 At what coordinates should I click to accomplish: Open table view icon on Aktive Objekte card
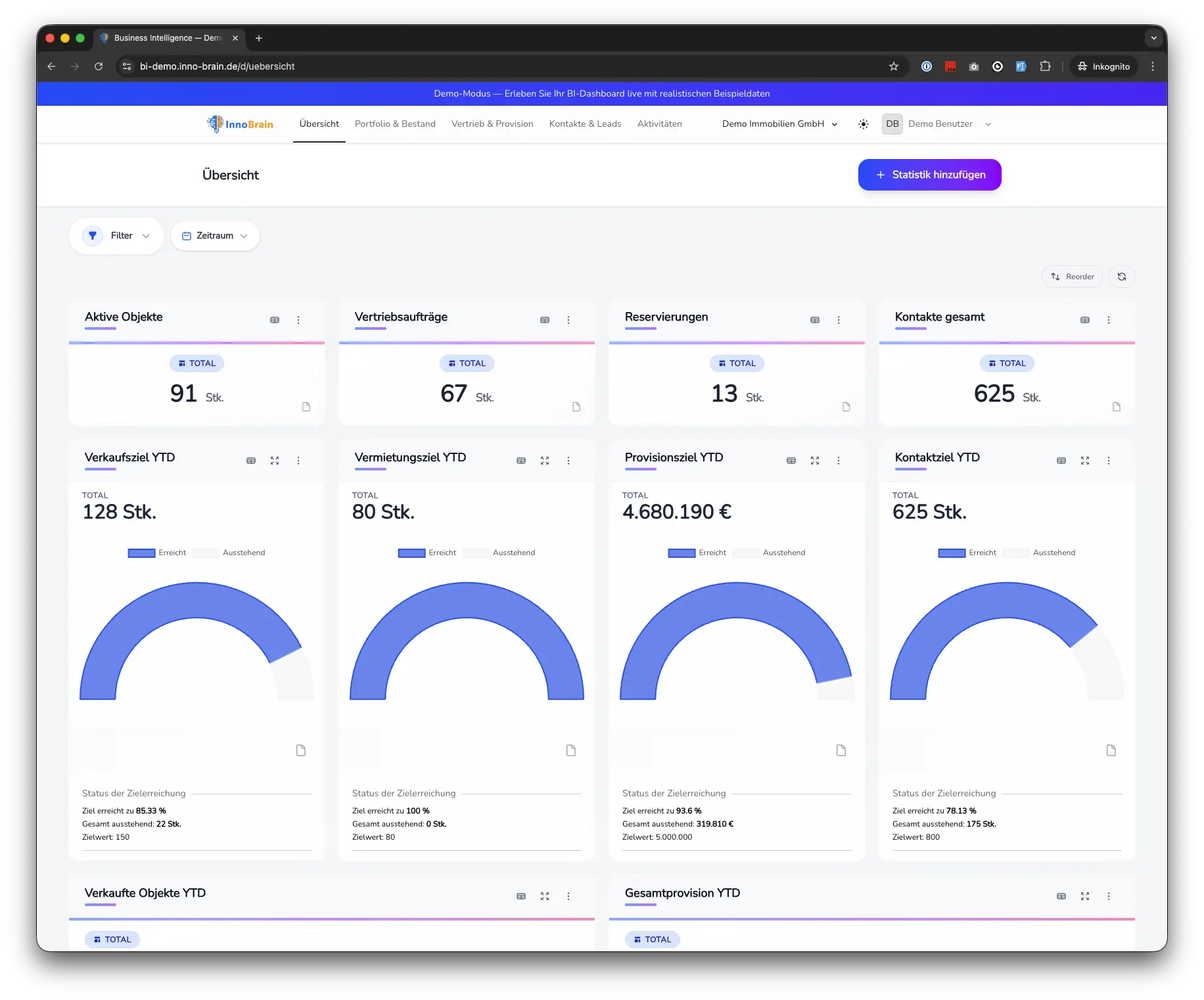[275, 320]
